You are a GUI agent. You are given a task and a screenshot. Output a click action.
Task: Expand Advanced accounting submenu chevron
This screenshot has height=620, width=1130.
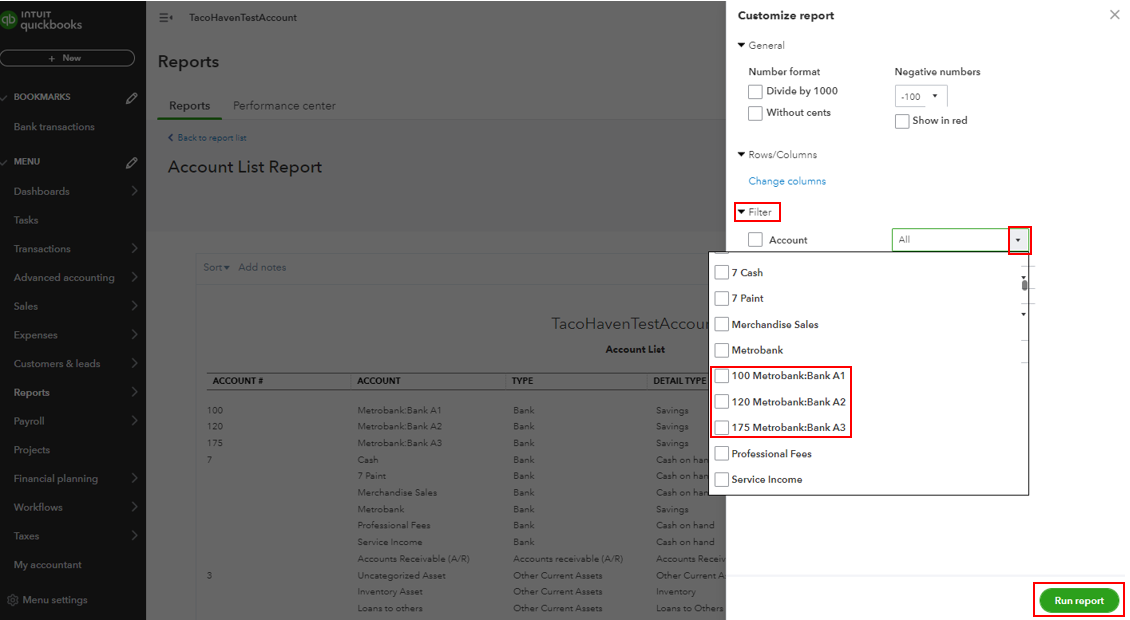(134, 278)
